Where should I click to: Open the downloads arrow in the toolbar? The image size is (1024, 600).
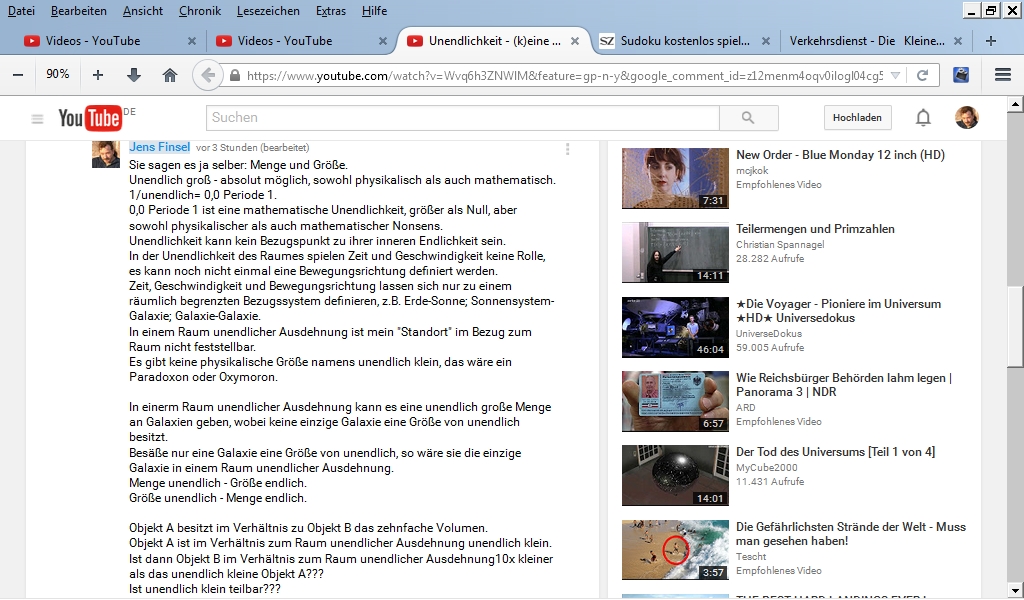[x=134, y=75]
